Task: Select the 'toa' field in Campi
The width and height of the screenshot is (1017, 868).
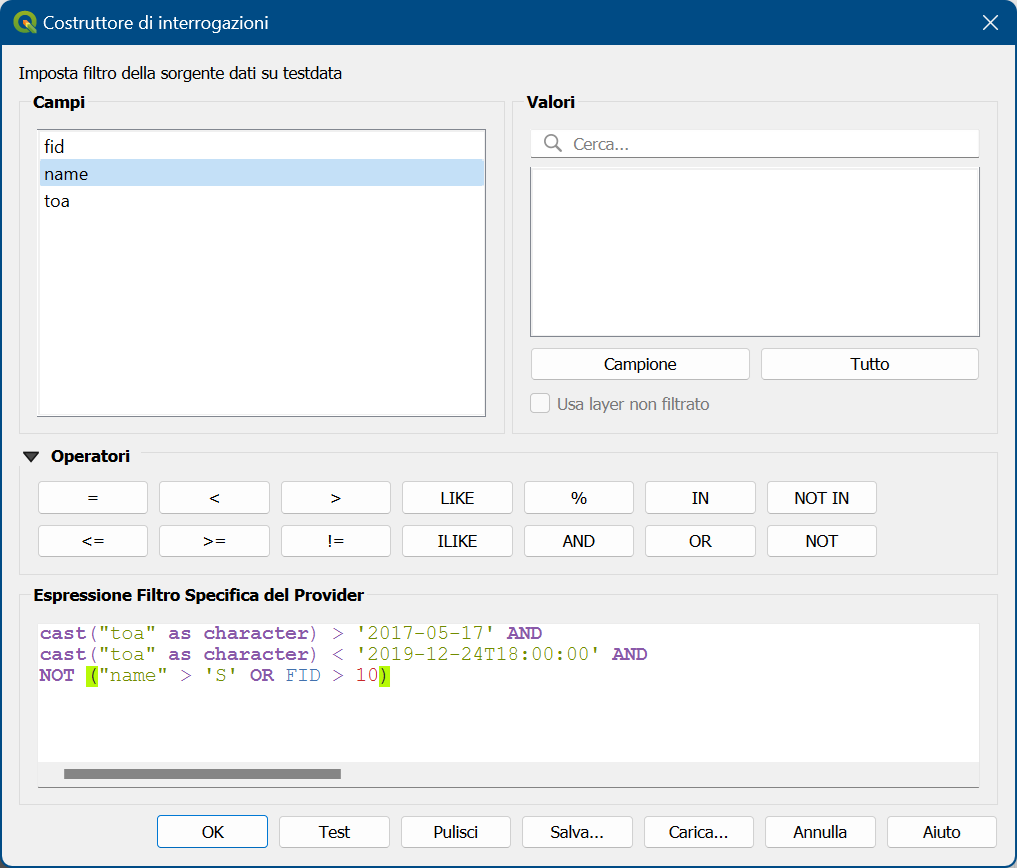Action: [261, 201]
